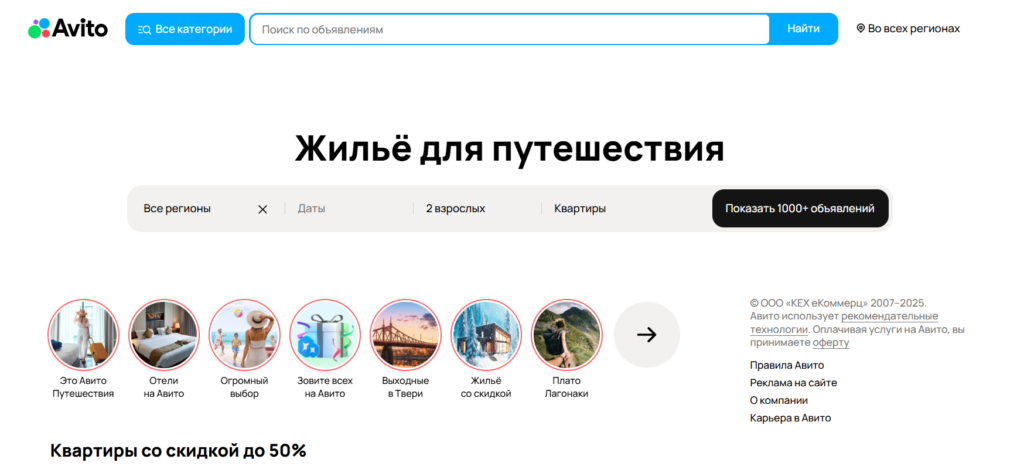Image resolution: width=1024 pixels, height=466 pixels.
Task: Open the 2 взрослых guests selector
Action: pyautogui.click(x=477, y=209)
